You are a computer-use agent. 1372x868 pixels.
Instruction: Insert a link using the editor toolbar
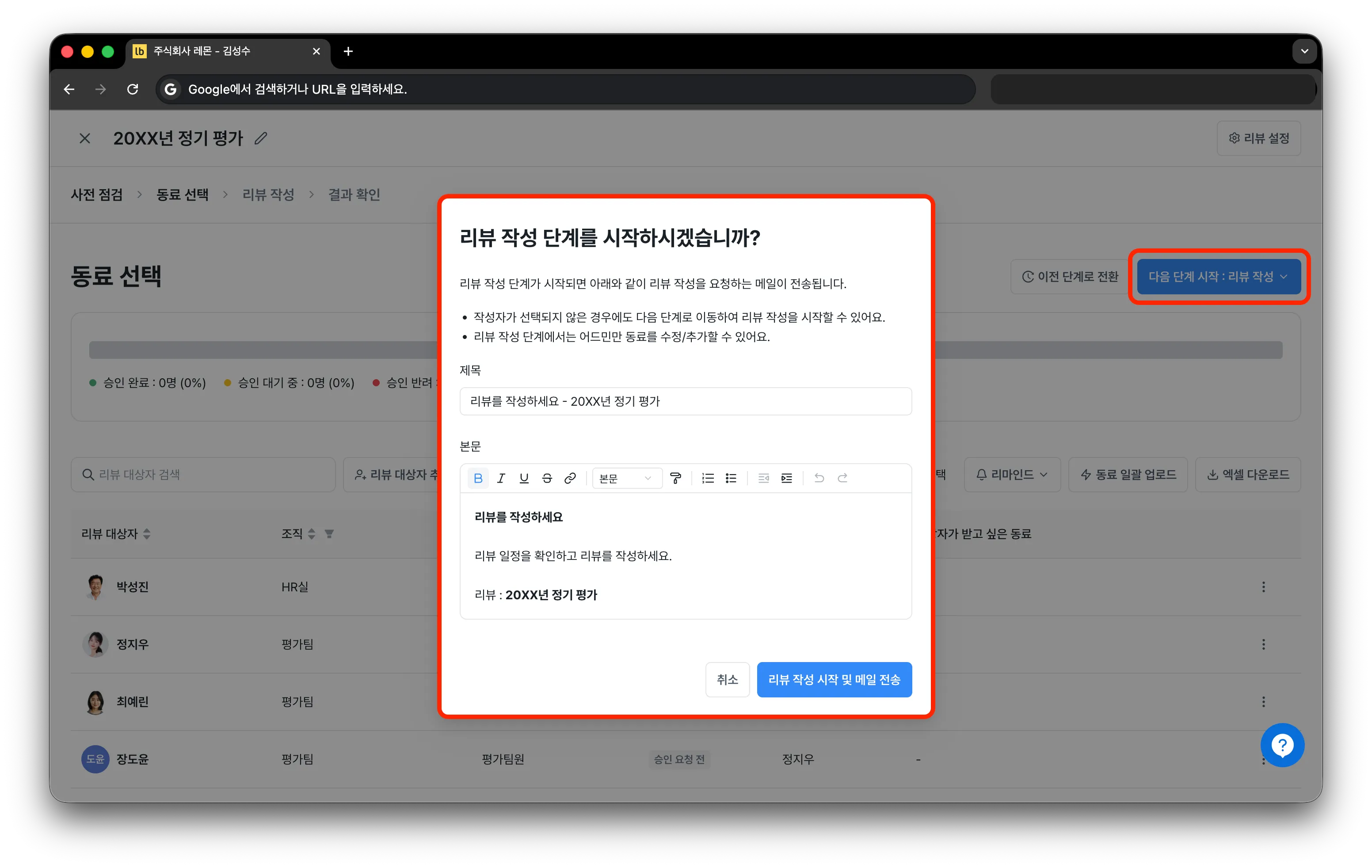[570, 478]
